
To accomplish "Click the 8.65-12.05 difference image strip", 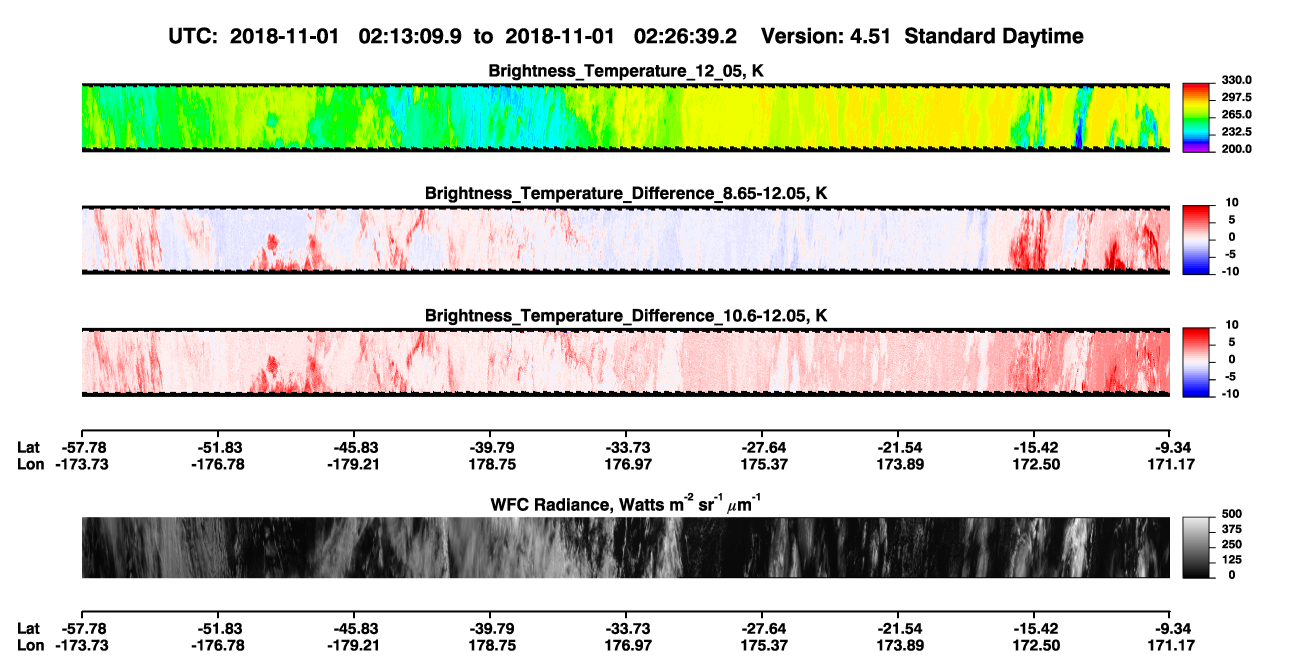I will coord(625,240).
